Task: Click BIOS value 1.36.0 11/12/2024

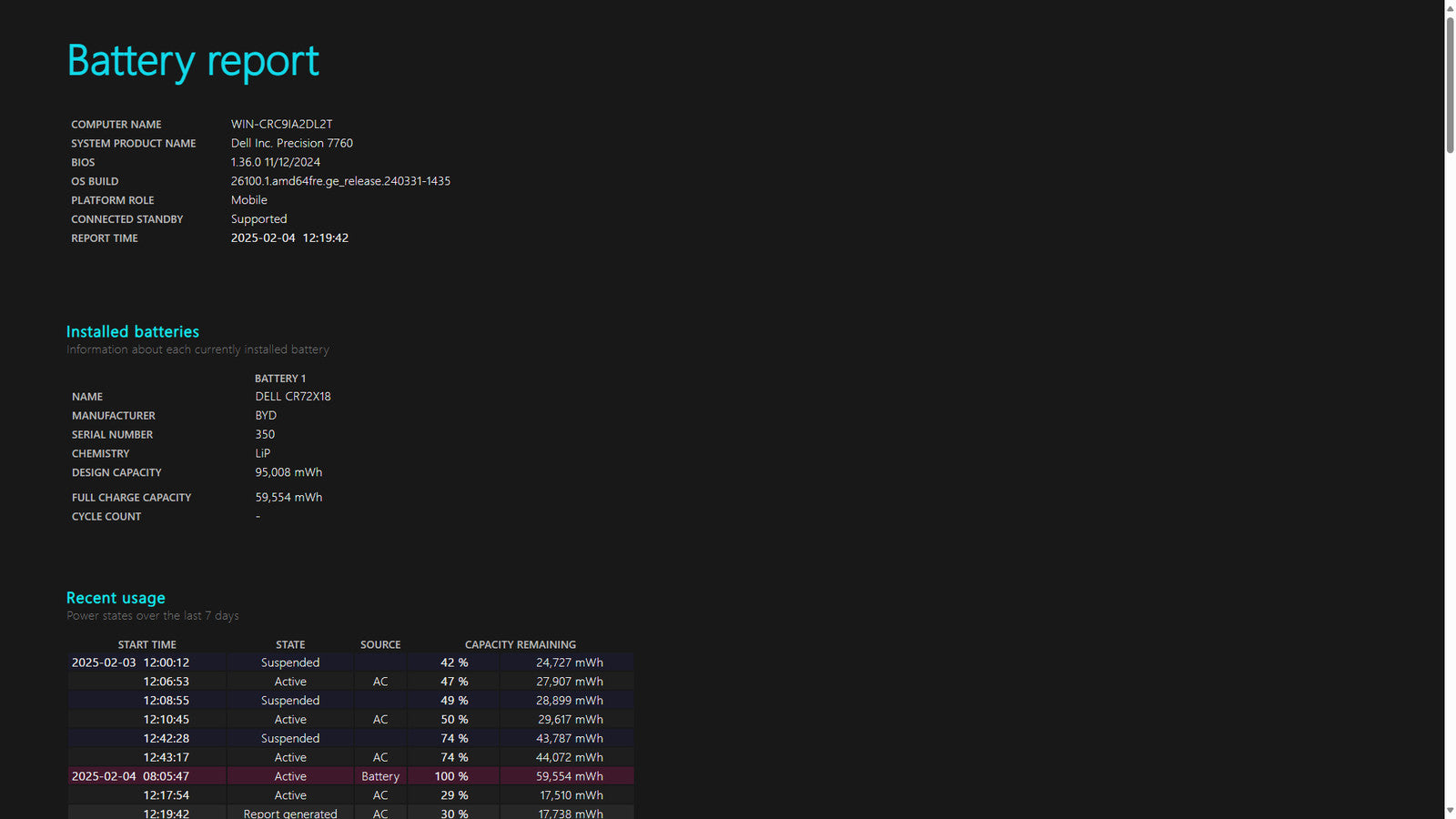Action: tap(275, 162)
